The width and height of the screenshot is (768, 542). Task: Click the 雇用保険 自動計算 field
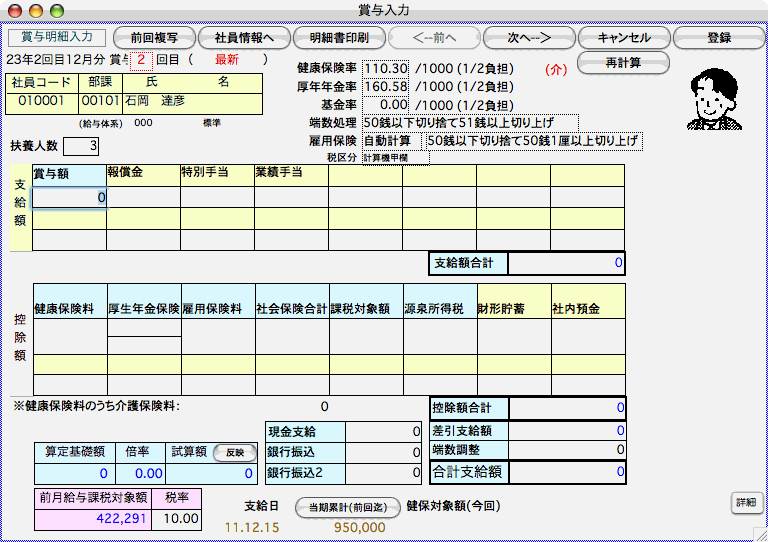tap(391, 140)
